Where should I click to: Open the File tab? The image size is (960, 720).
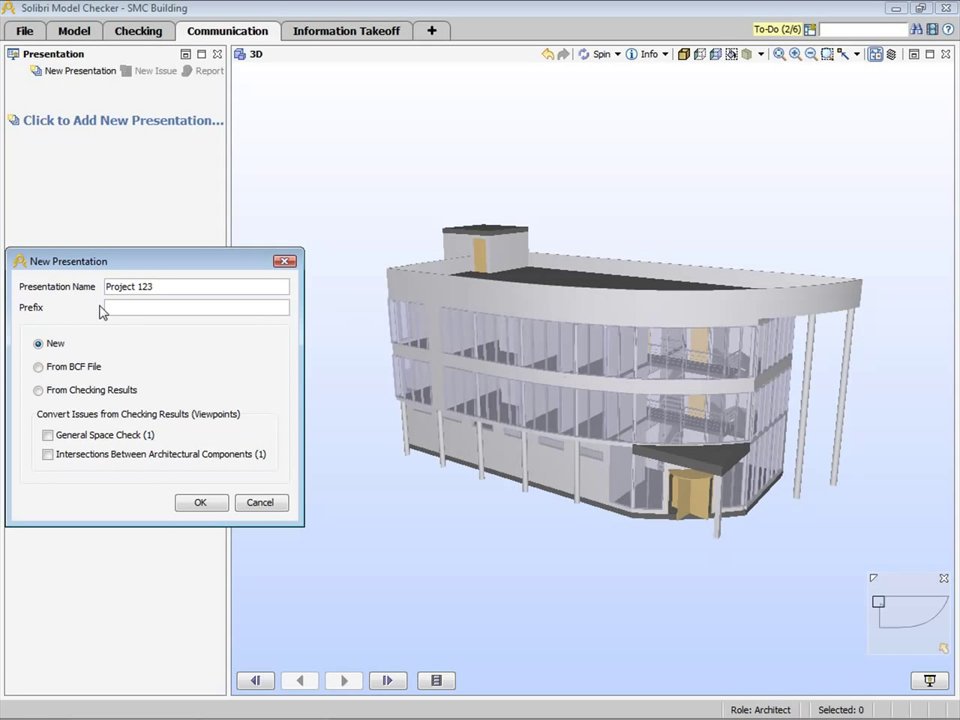point(24,31)
